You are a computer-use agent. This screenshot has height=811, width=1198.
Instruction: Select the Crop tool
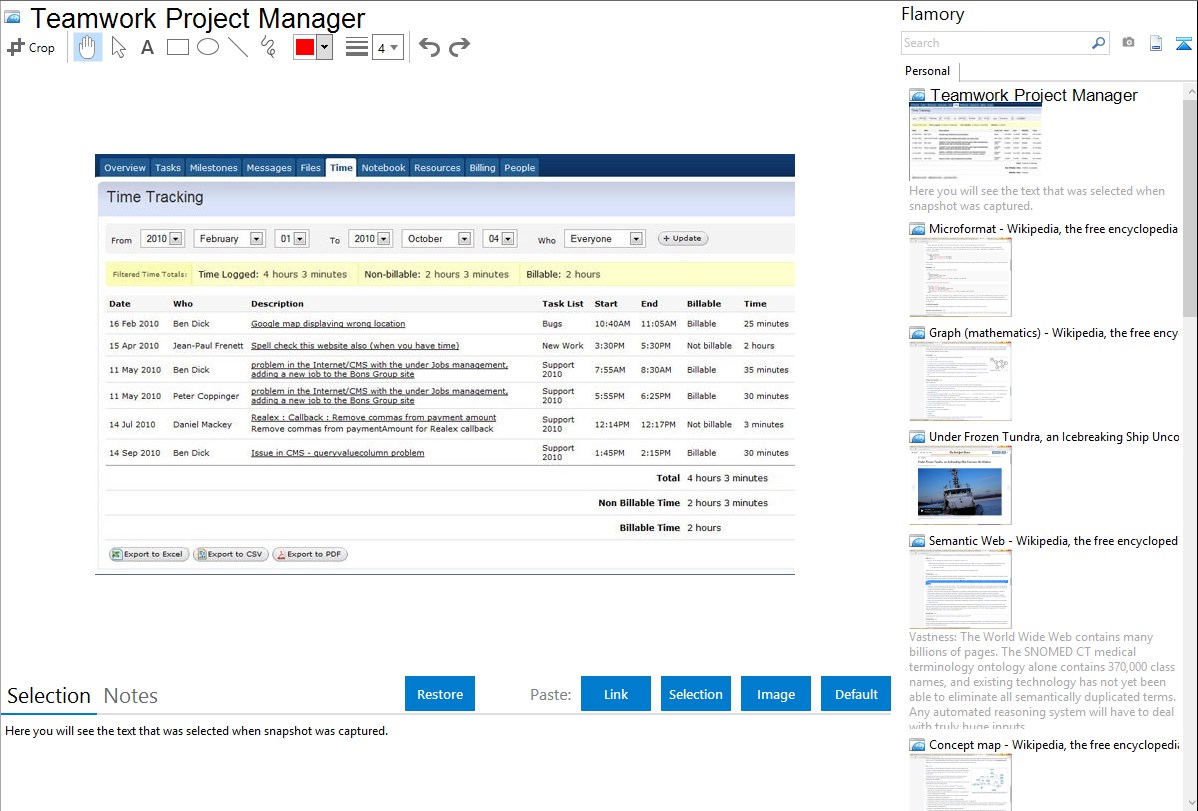[31, 47]
